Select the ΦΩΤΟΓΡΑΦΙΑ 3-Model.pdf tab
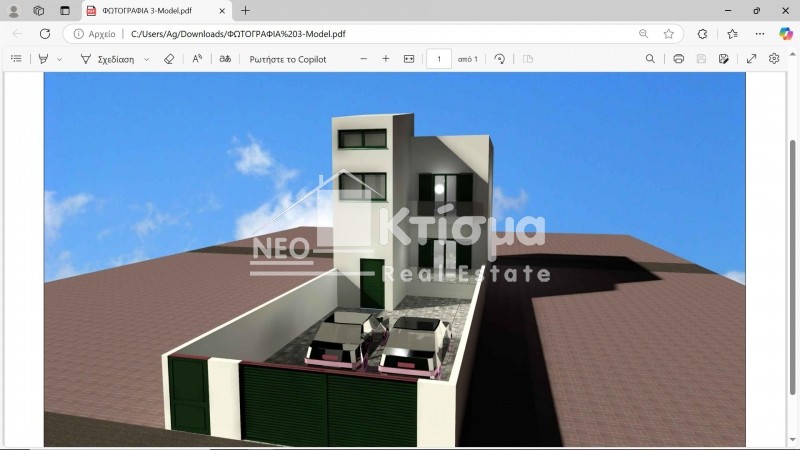 157,11
